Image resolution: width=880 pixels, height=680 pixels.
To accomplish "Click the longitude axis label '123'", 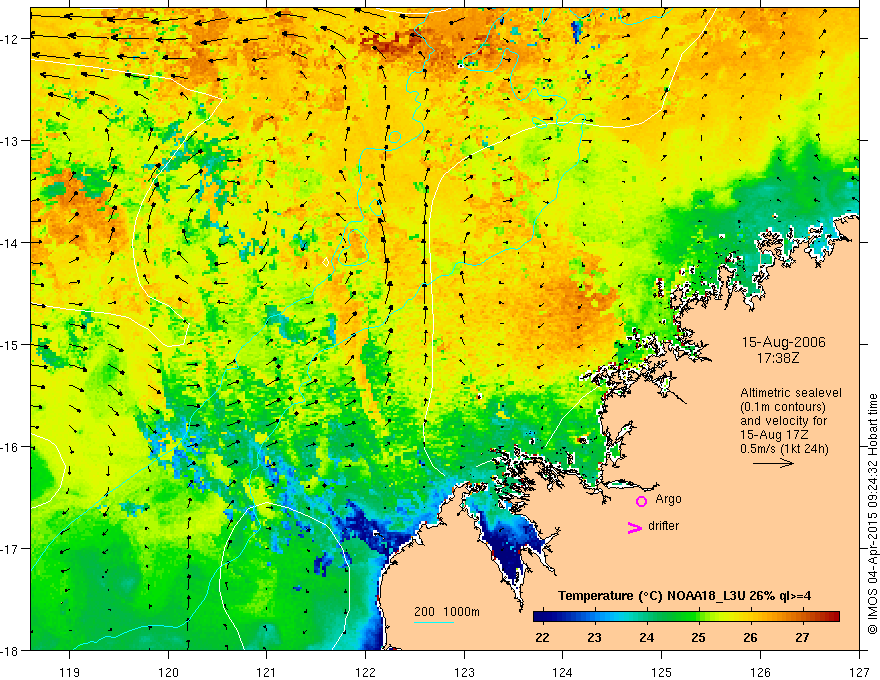I will [x=464, y=672].
